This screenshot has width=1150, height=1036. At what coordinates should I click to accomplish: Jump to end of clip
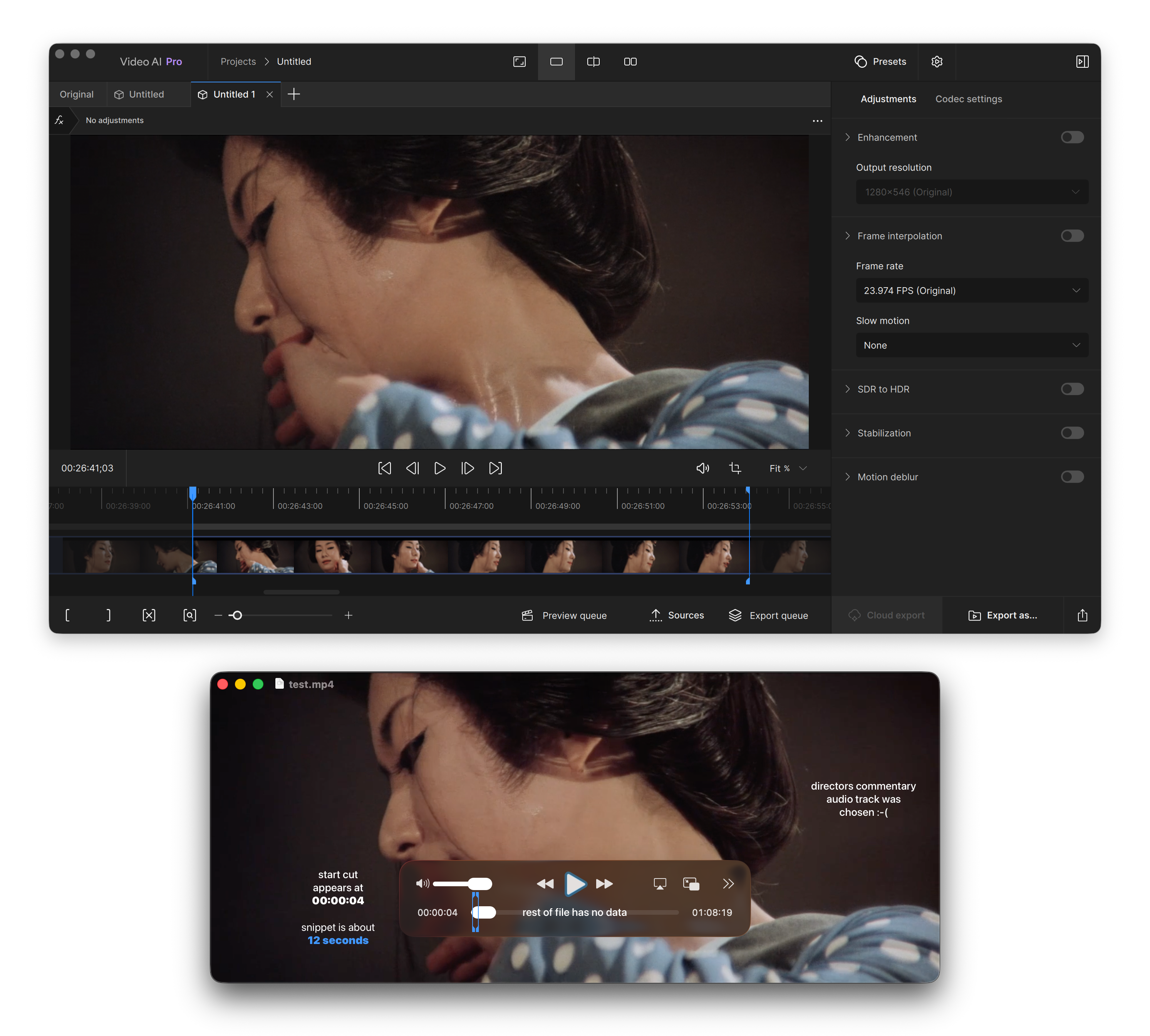[x=495, y=468]
